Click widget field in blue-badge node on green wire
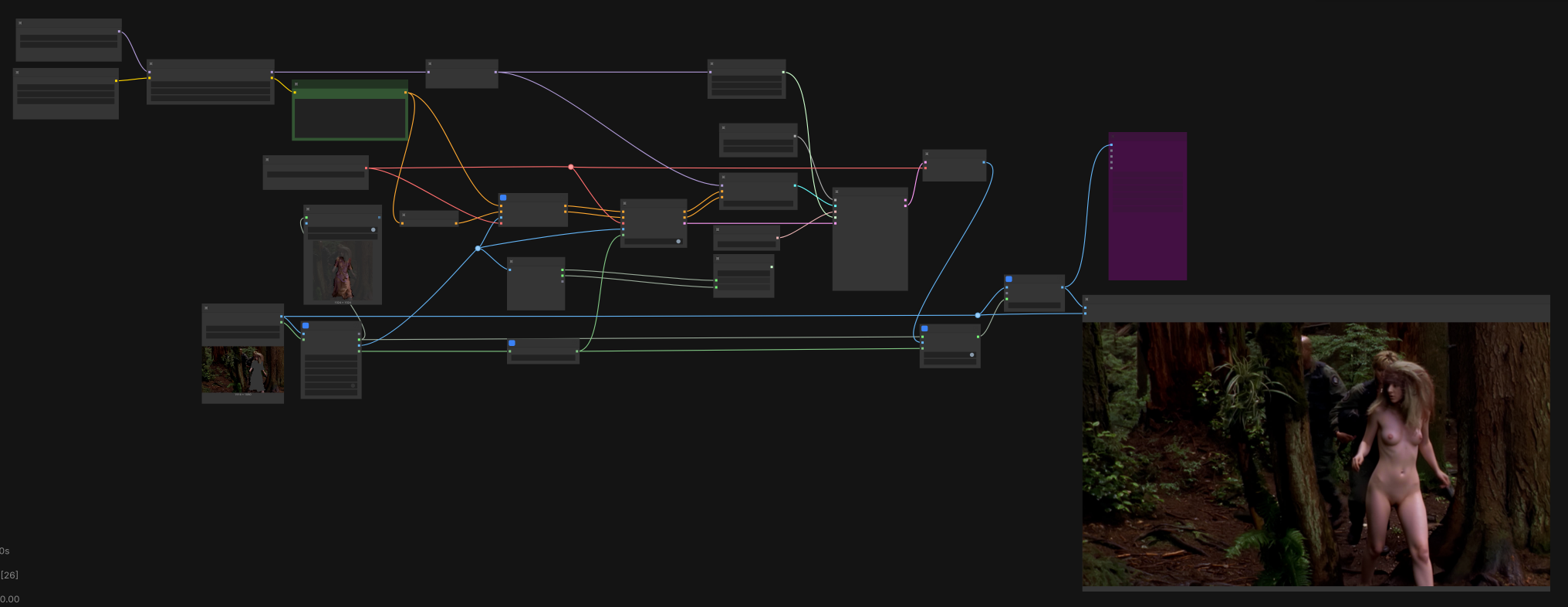The image size is (1568, 607). click(x=543, y=358)
